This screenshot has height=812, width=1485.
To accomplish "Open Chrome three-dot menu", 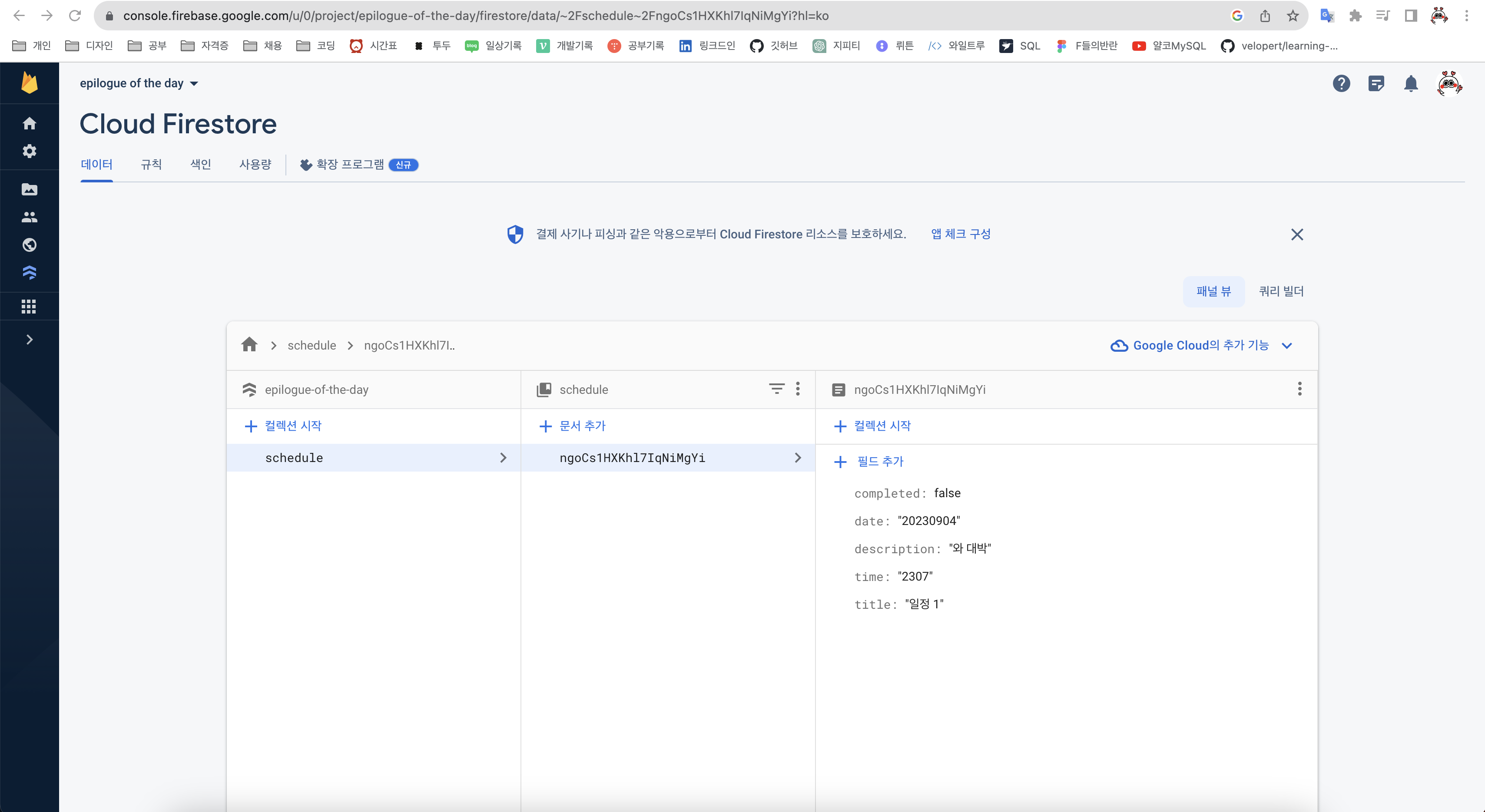I will coord(1467,16).
